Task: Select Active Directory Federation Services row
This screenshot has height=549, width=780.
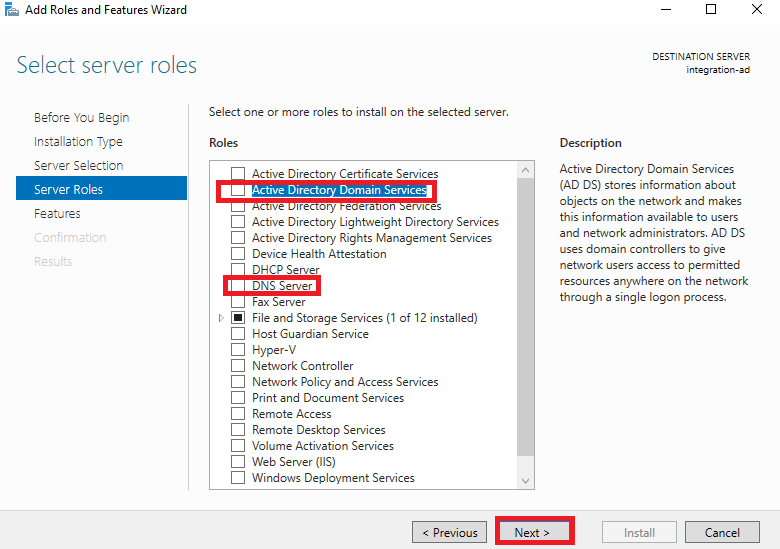Action: pyautogui.click(x=347, y=206)
